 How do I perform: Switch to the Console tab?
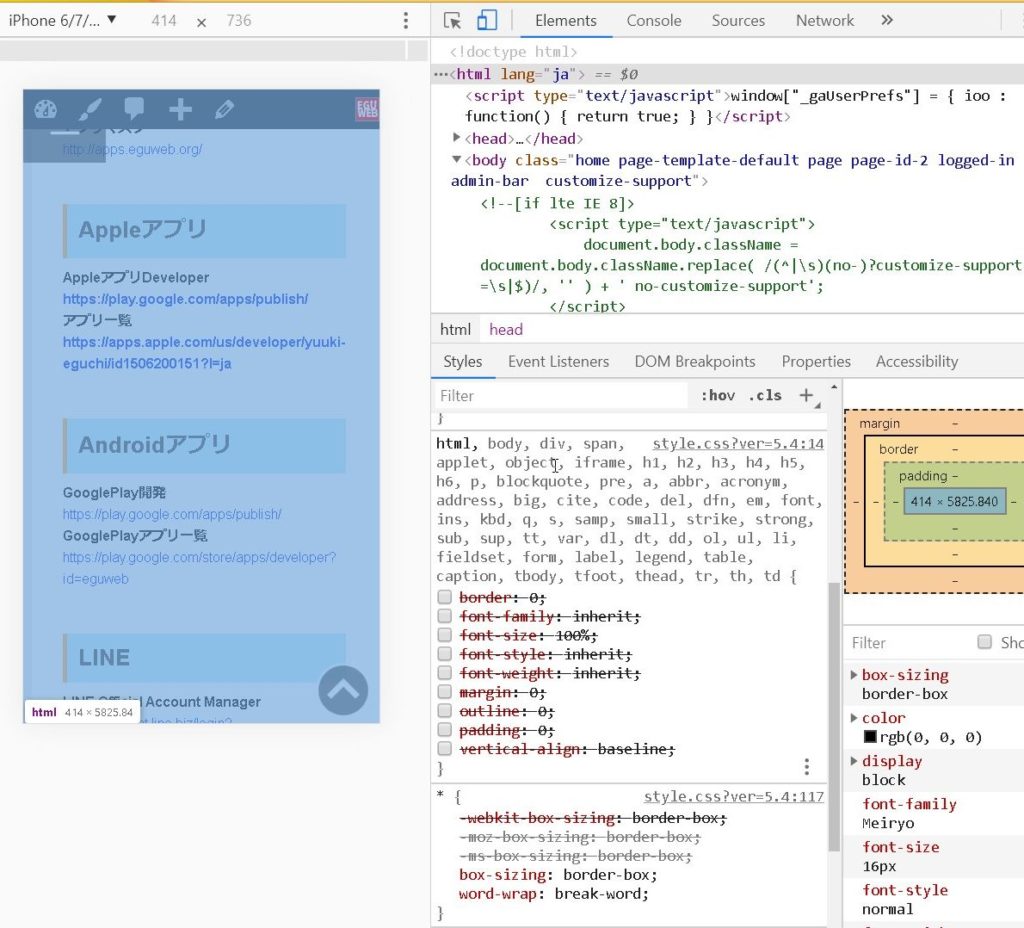click(653, 20)
